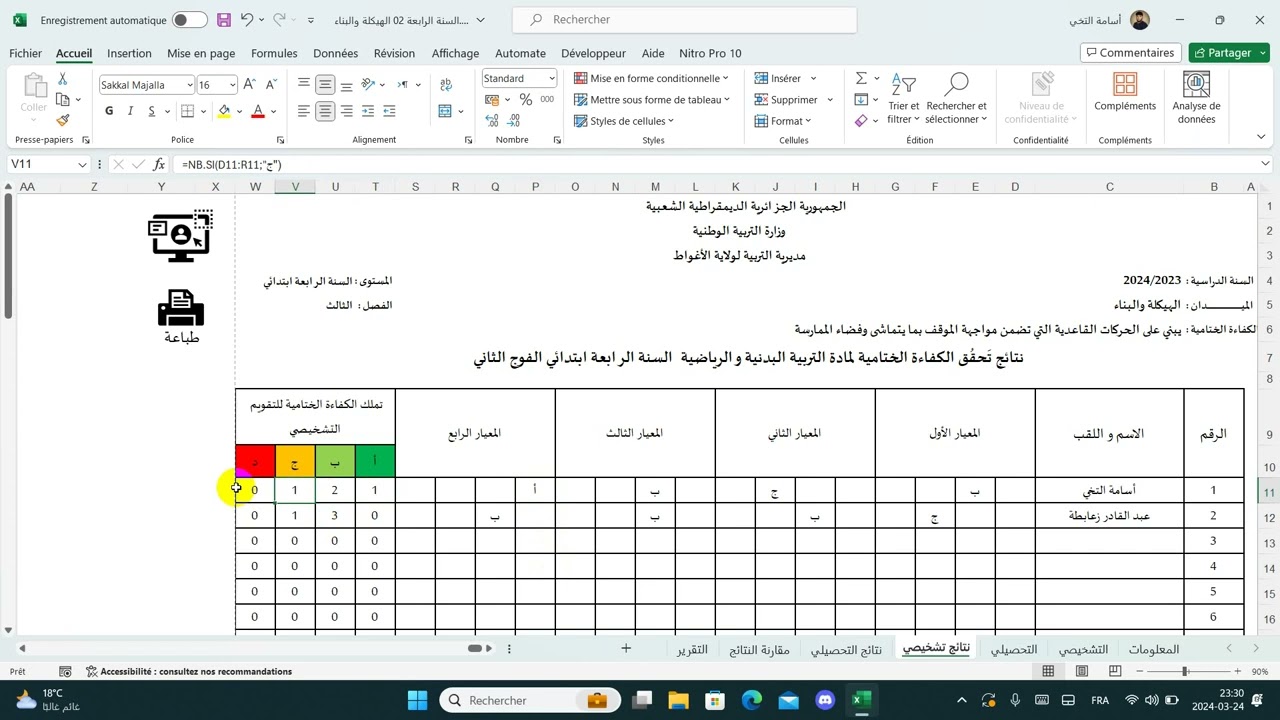Click the insert function fx icon
The height and width of the screenshot is (720, 1280).
point(159,164)
